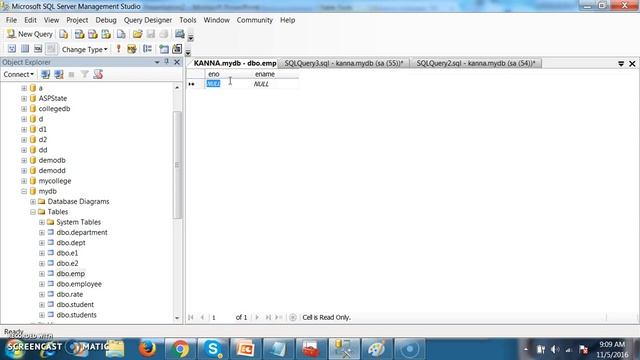
Task: Switch to the SQLQuery3.sql tab
Action: coord(344,63)
